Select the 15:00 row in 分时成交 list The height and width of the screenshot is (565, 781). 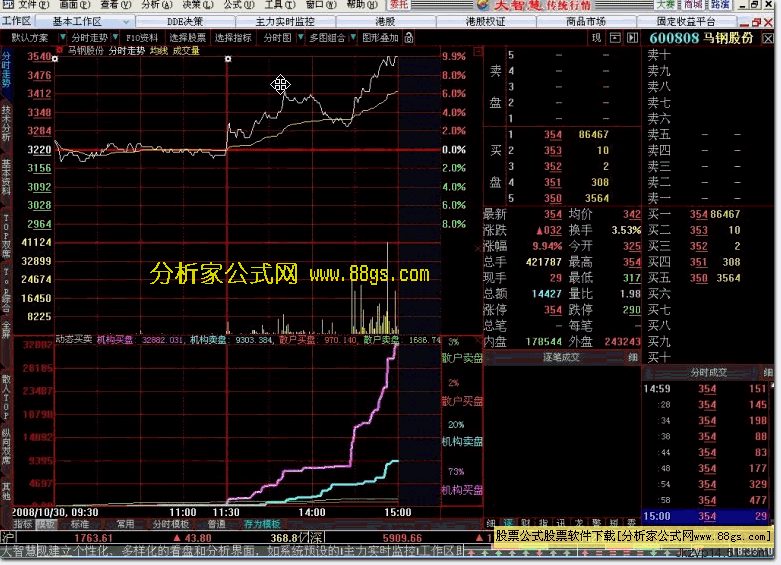[x=707, y=516]
